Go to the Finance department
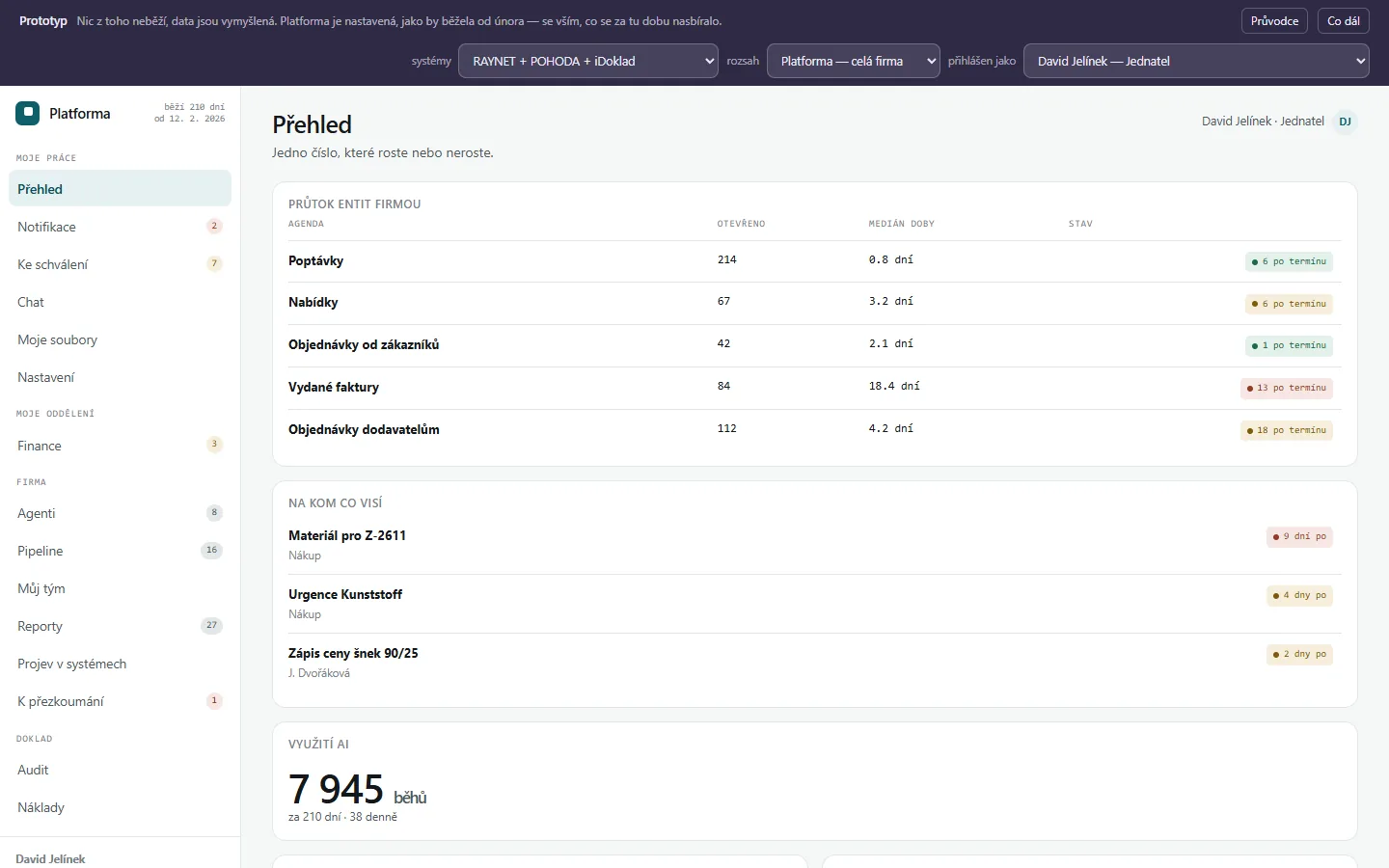Viewport: 1389px width, 868px height. (x=120, y=446)
